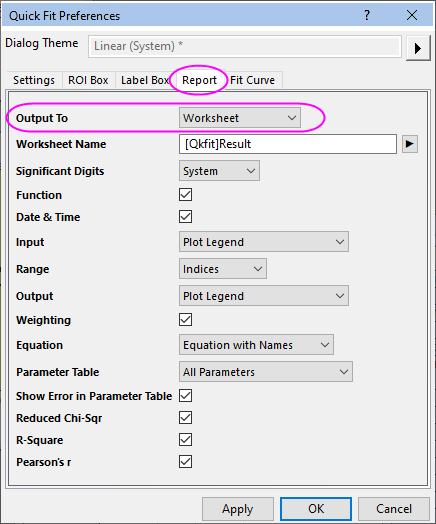Open the Parameter Table dropdown

[266, 372]
